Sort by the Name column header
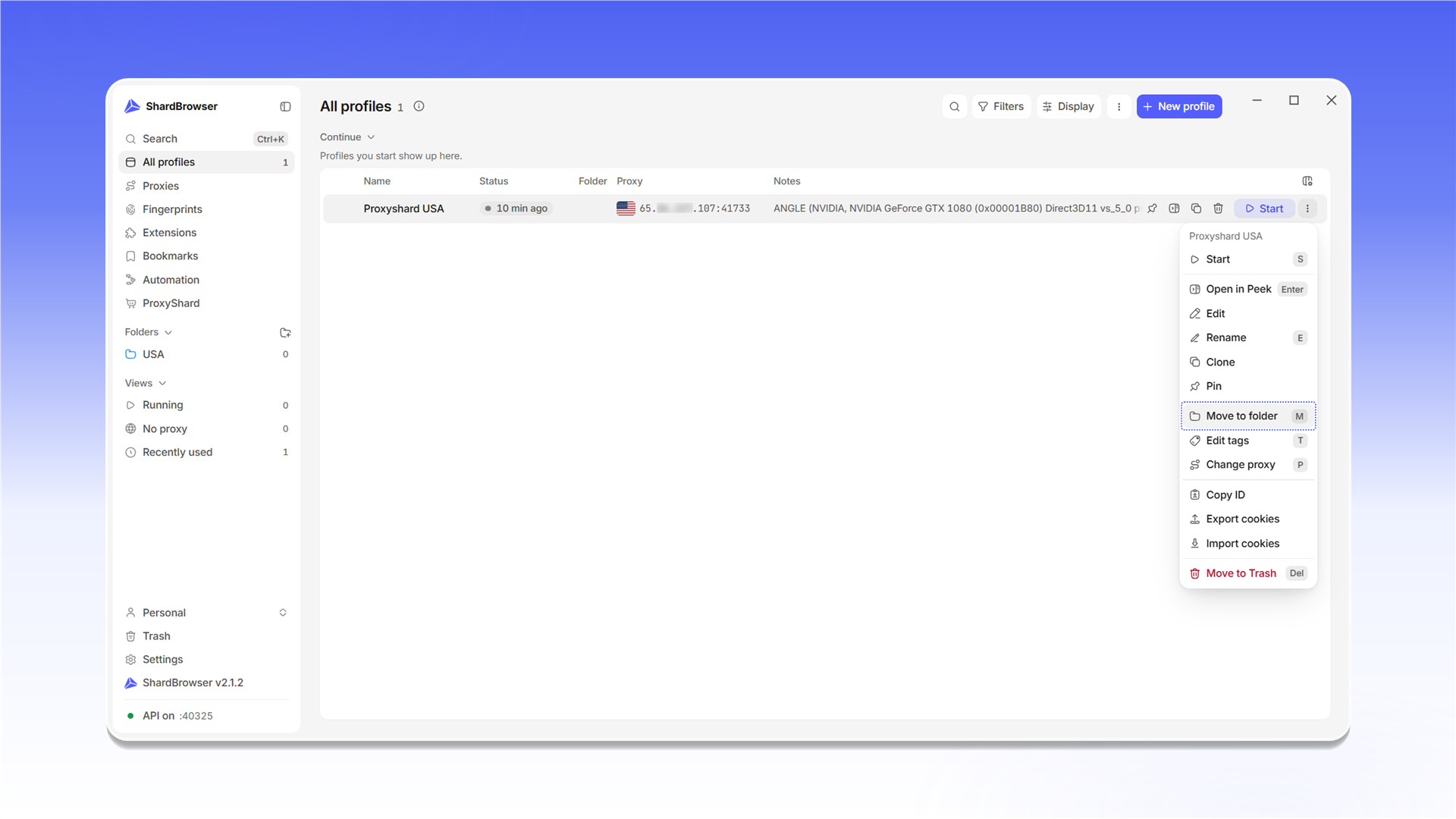This screenshot has height=819, width=1456. [377, 181]
